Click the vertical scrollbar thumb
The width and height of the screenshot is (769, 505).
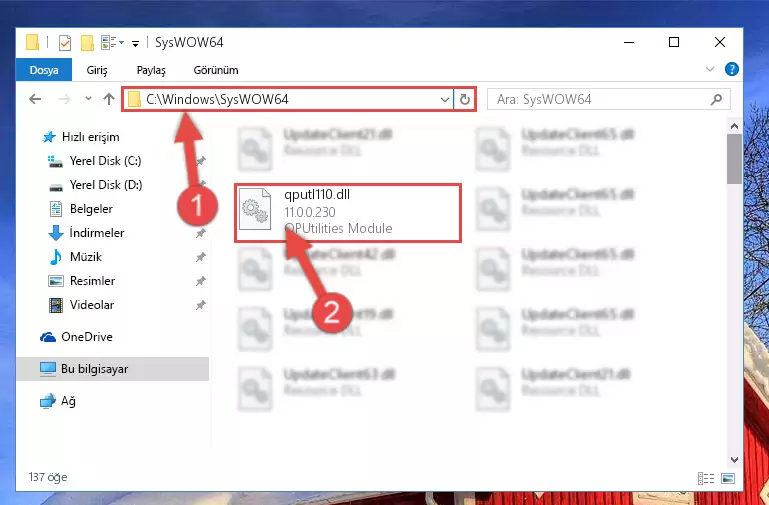pyautogui.click(x=734, y=159)
